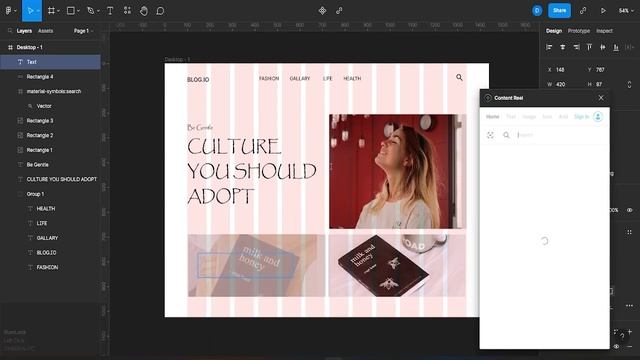Open the Dev mode link icon
The image size is (640, 360).
pyautogui.click(x=583, y=11)
